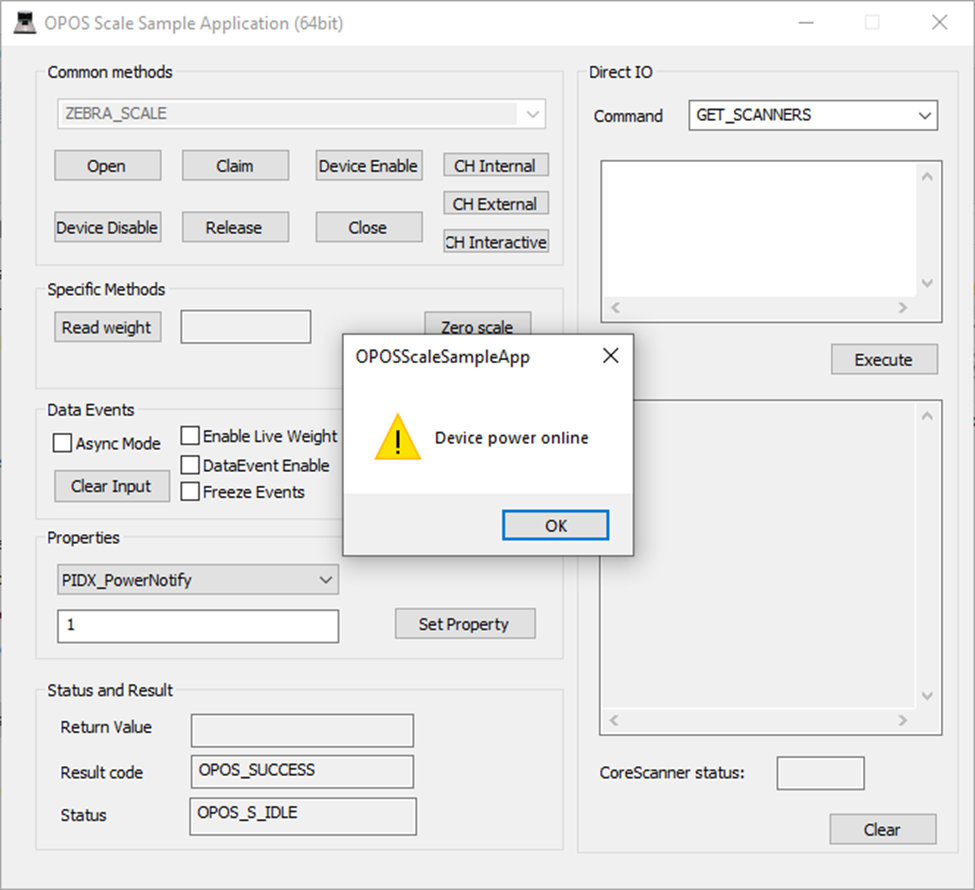
Task: Toggle Freeze Events checkbox
Action: (190, 491)
